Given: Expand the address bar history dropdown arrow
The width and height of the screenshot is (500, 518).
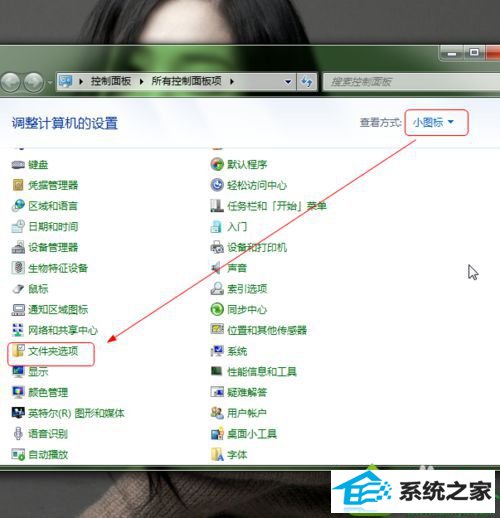Looking at the screenshot, I should (x=288, y=81).
